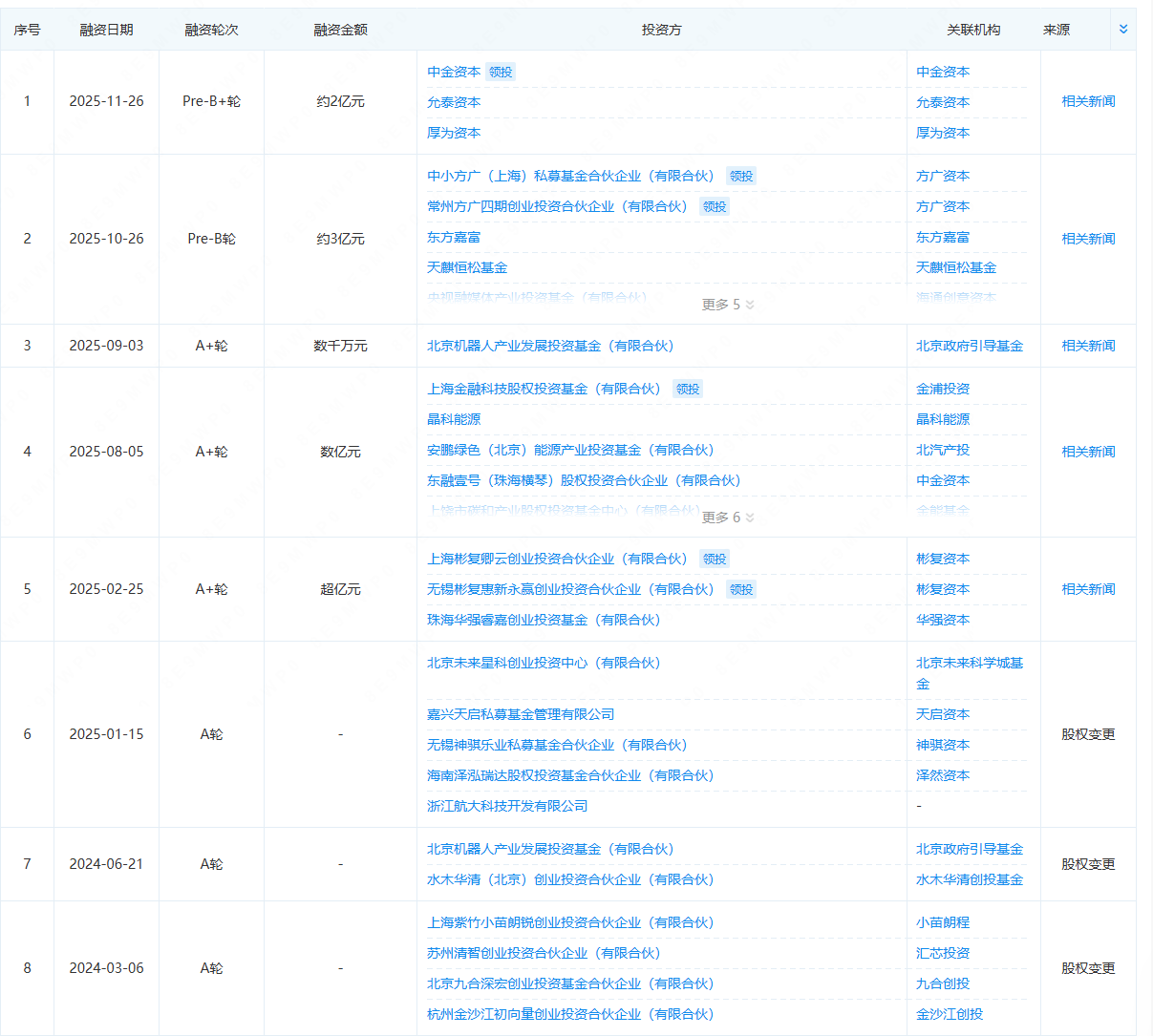
Task: Click 晶科能源 in the 投资方 column
Action: (454, 419)
